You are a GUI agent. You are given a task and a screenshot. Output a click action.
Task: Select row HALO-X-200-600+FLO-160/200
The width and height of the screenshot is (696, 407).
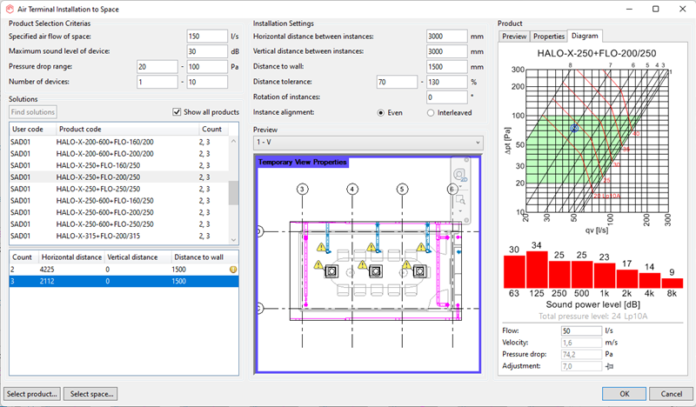pos(119,142)
